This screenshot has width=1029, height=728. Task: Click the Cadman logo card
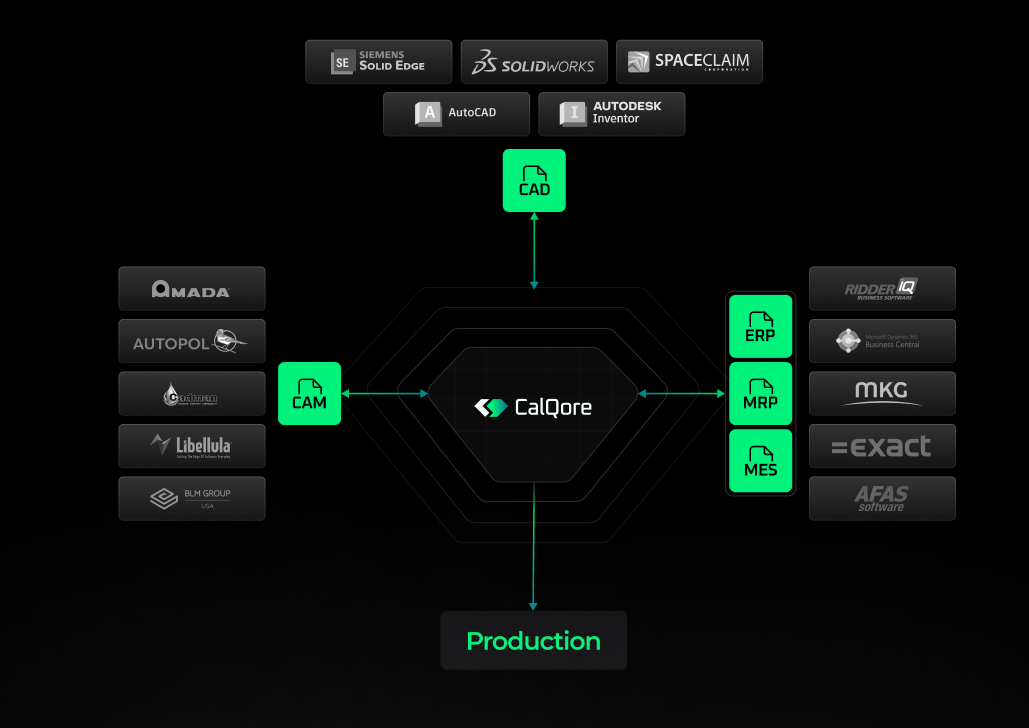[x=192, y=393]
